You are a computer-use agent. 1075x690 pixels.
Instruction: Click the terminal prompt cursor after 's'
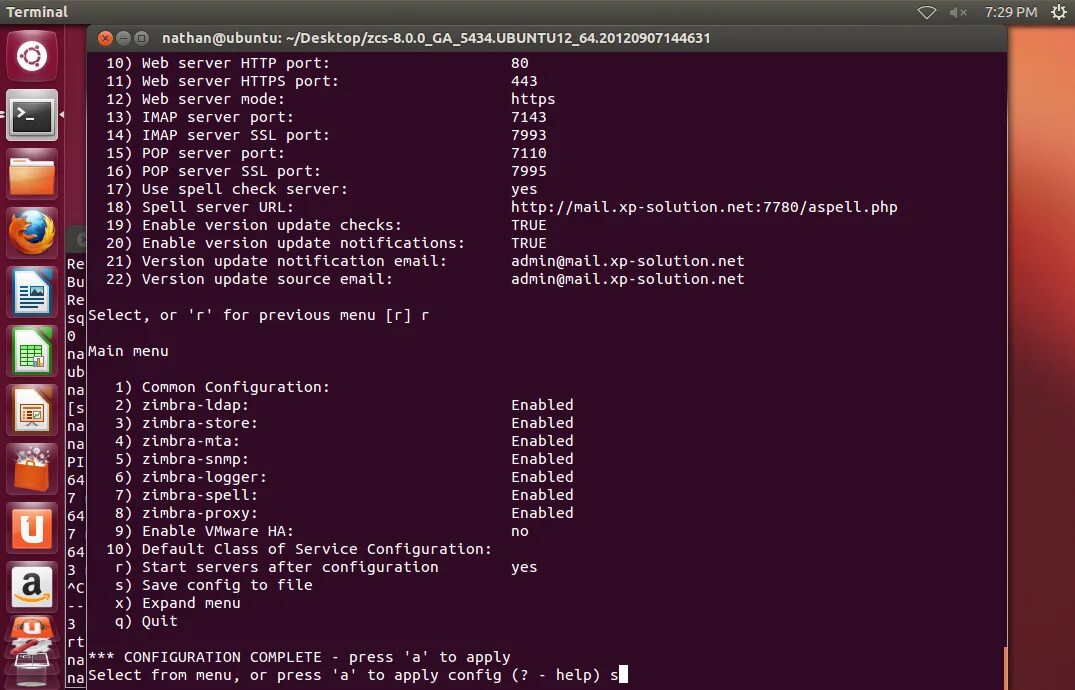[623, 675]
